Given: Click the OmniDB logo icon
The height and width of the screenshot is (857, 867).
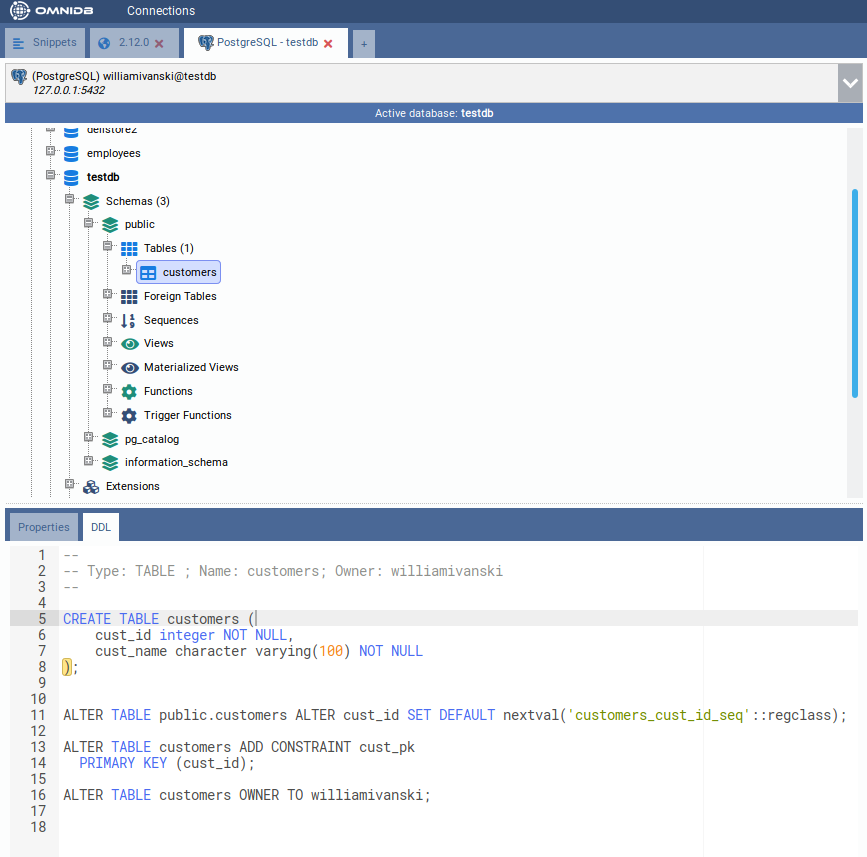Looking at the screenshot, I should click(x=20, y=11).
